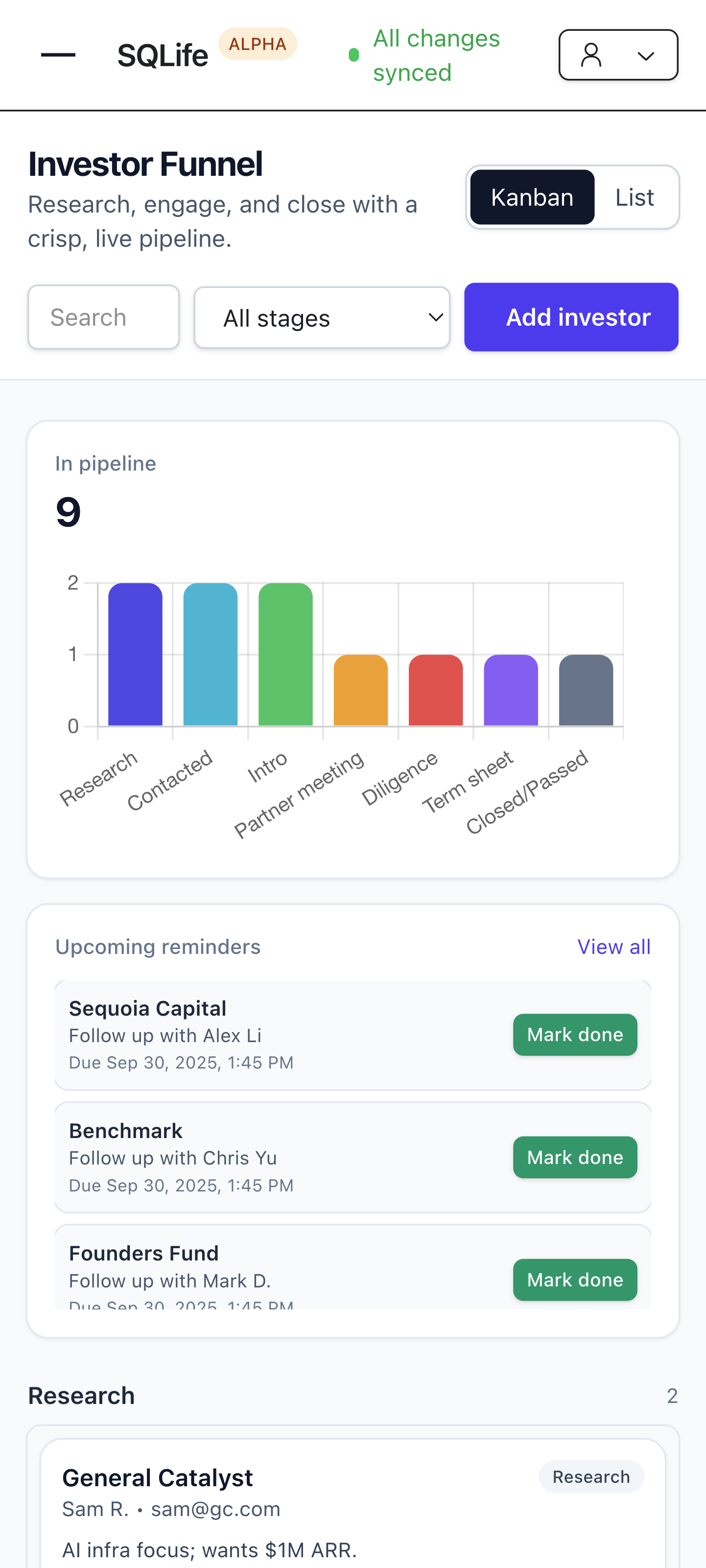This screenshot has width=706, height=1568.
Task: Click the user profile icon
Action: coord(591,55)
